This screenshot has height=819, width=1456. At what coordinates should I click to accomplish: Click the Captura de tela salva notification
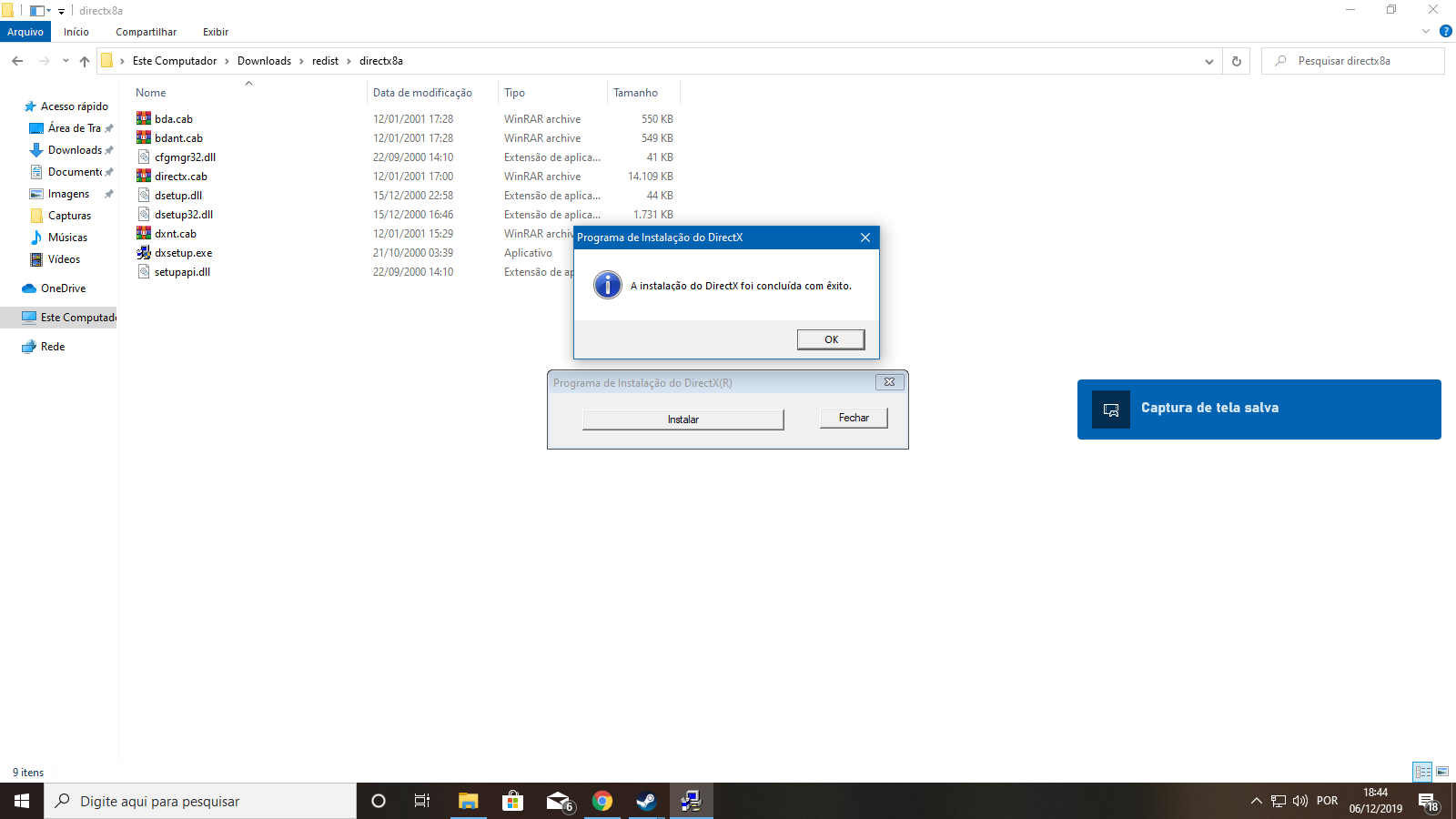pyautogui.click(x=1259, y=409)
